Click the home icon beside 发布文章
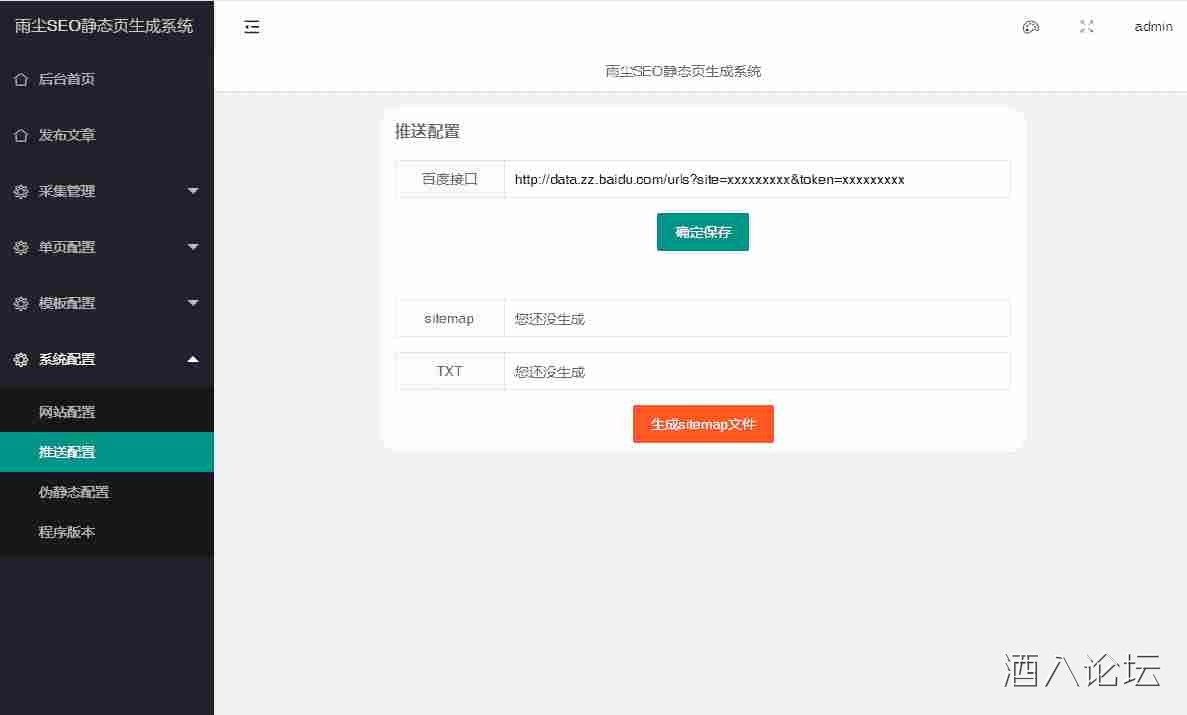 click(x=21, y=135)
